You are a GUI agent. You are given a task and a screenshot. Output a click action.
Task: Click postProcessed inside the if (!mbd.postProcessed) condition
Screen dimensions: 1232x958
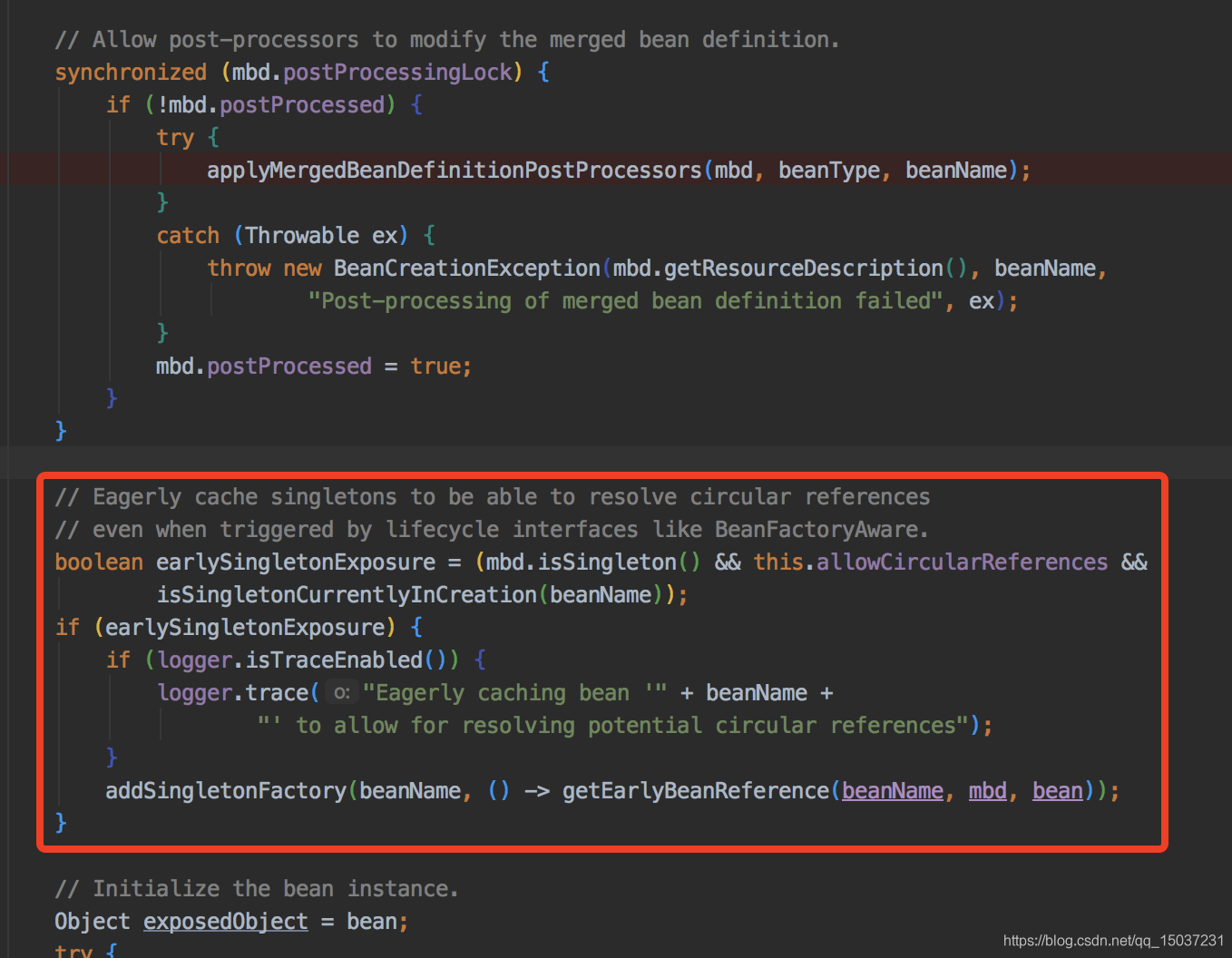coord(302,105)
